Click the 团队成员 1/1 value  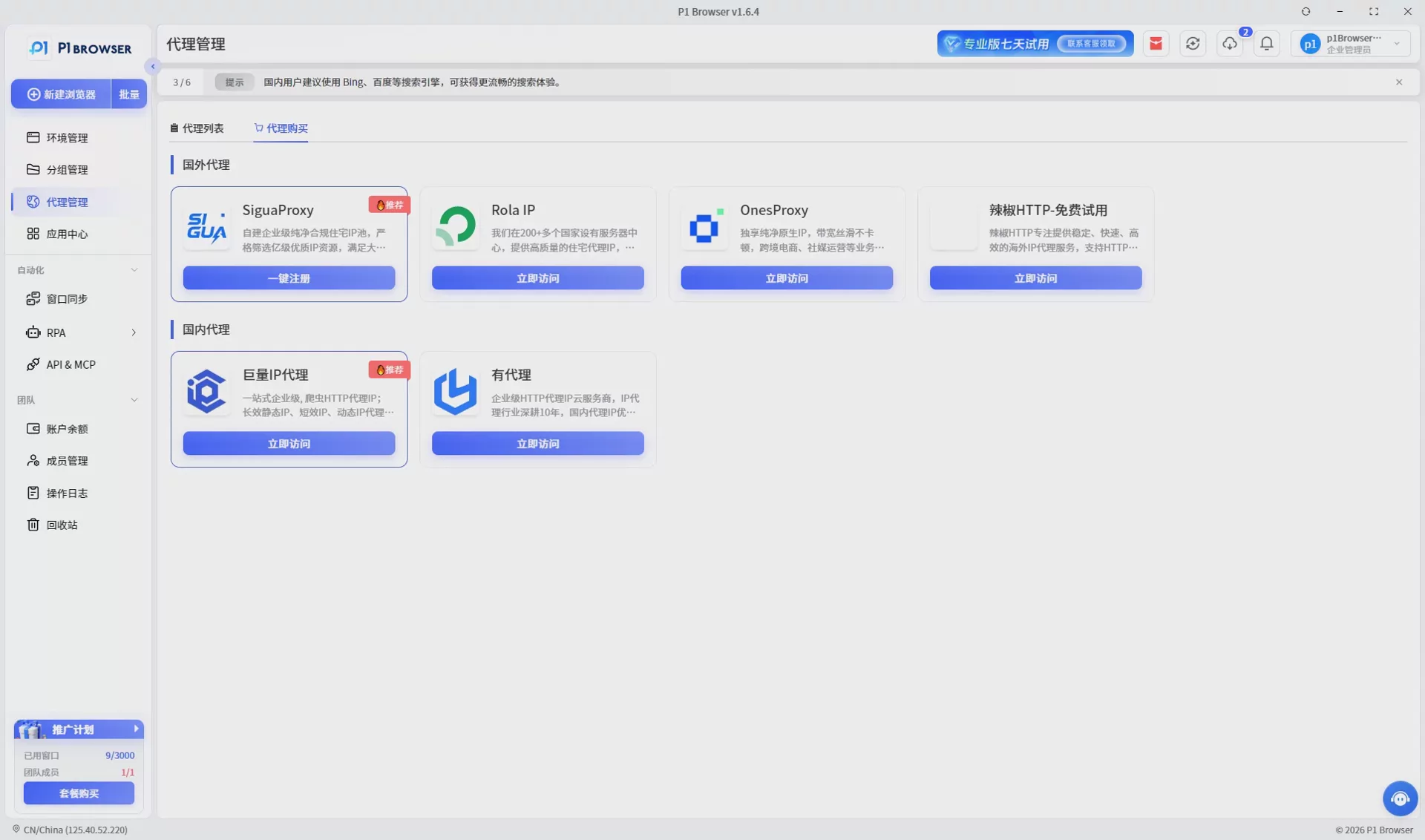[128, 772]
